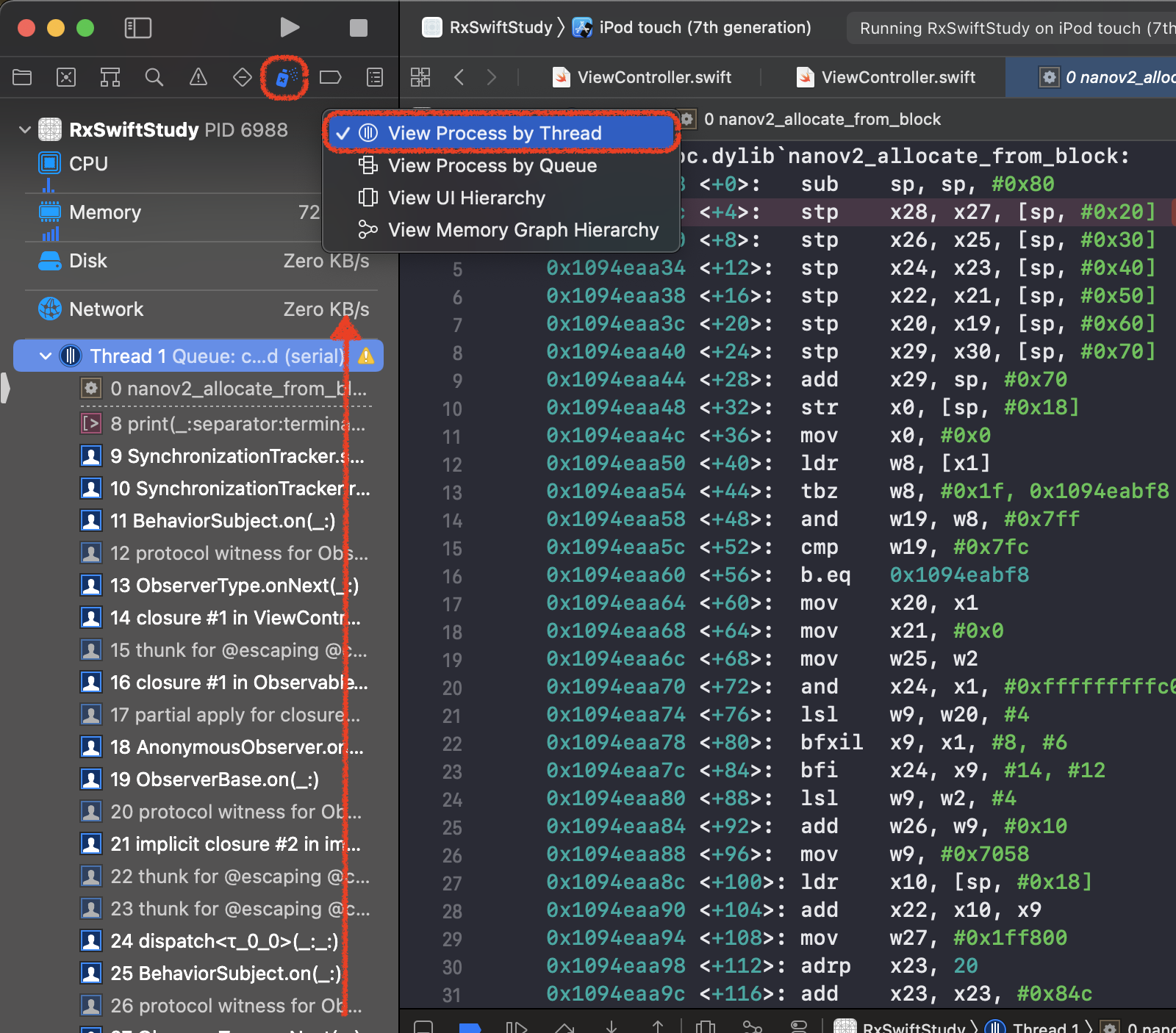Image resolution: width=1176 pixels, height=1033 pixels.
Task: Switch to second ViewController.swift tab
Action: [886, 77]
